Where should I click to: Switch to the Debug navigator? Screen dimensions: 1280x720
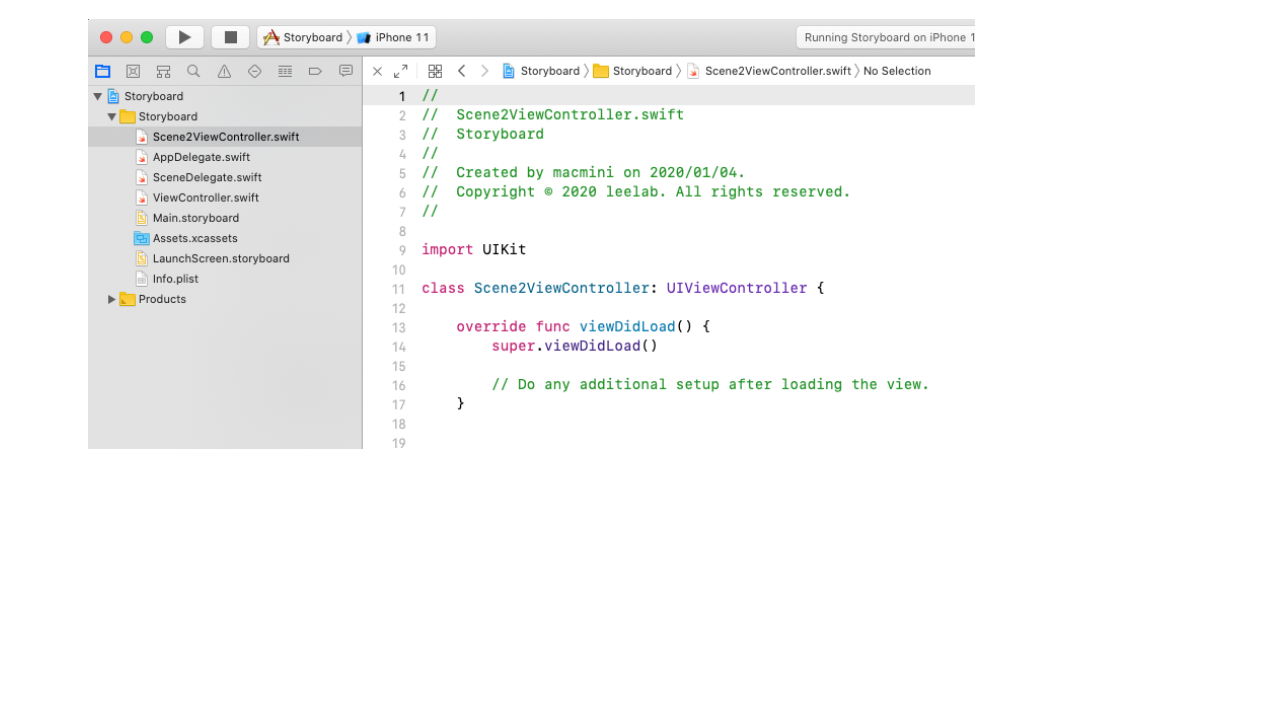(285, 71)
